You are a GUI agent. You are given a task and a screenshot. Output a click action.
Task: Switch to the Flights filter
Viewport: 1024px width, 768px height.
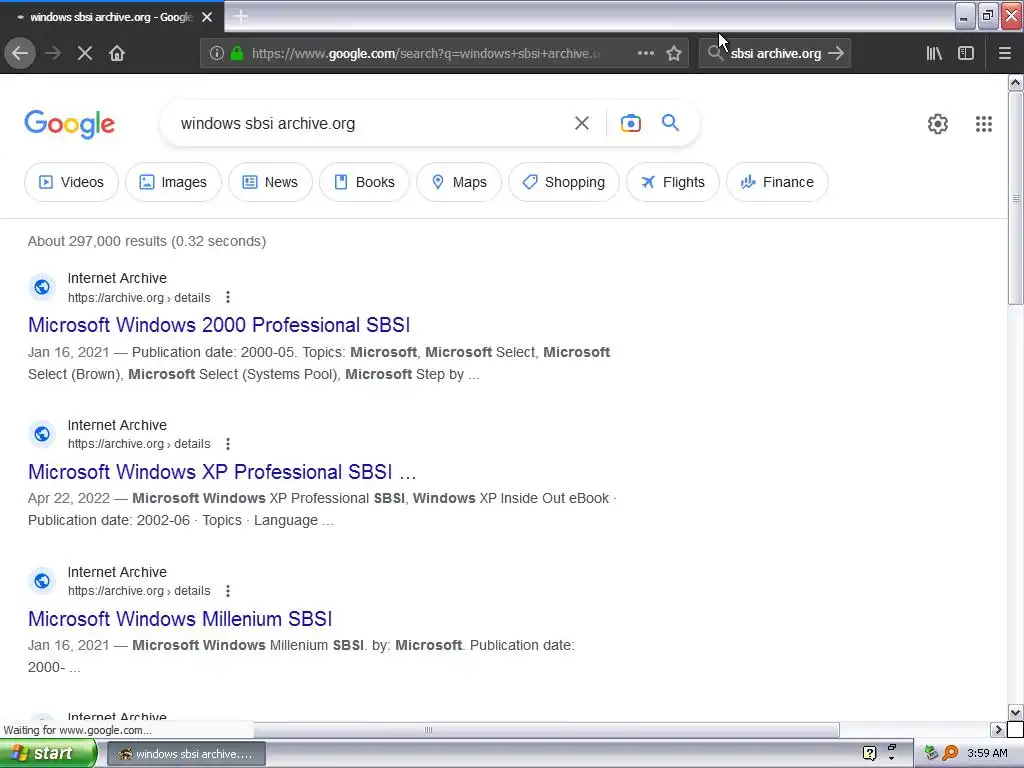point(673,182)
